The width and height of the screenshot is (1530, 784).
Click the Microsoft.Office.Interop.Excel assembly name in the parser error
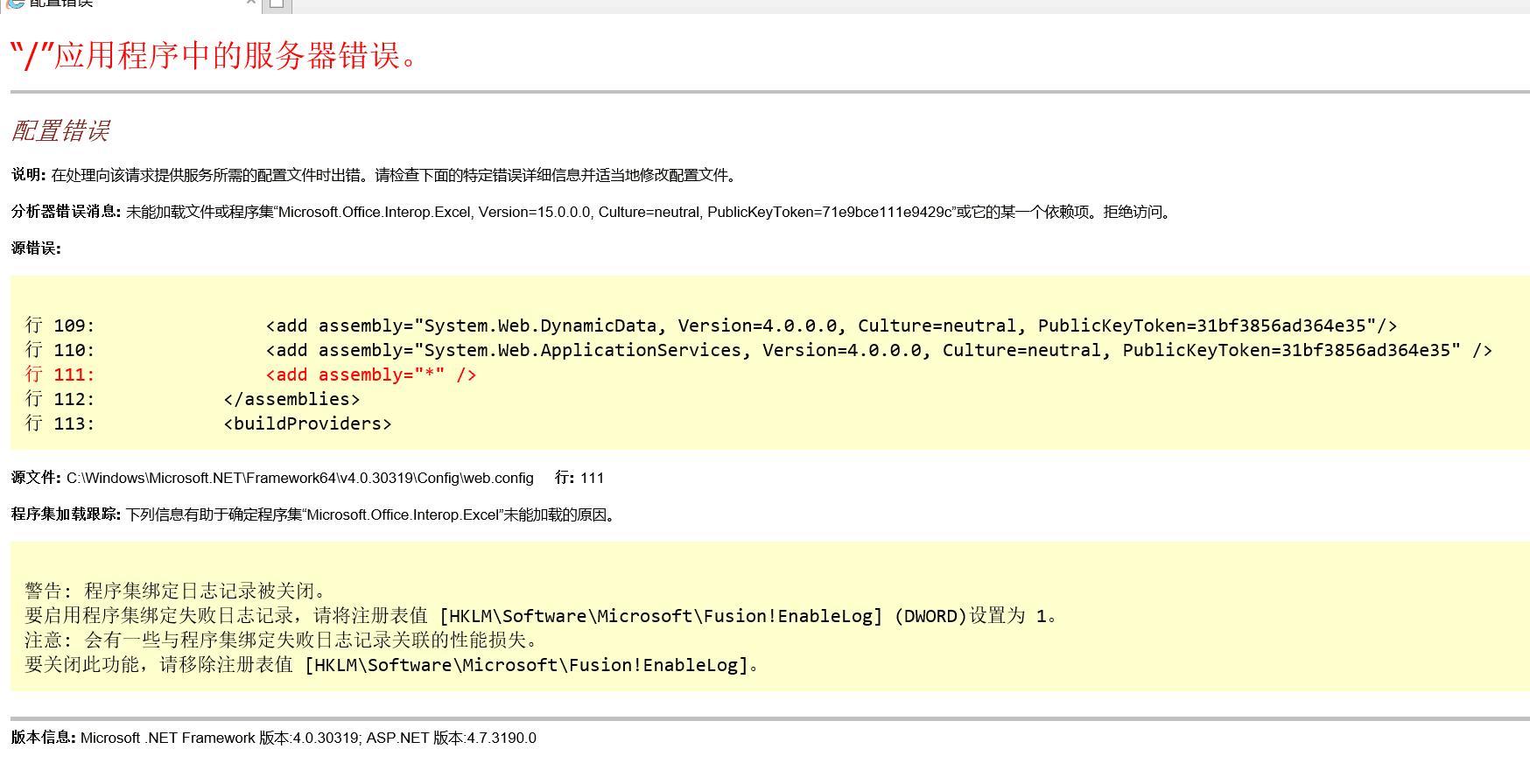(x=375, y=212)
